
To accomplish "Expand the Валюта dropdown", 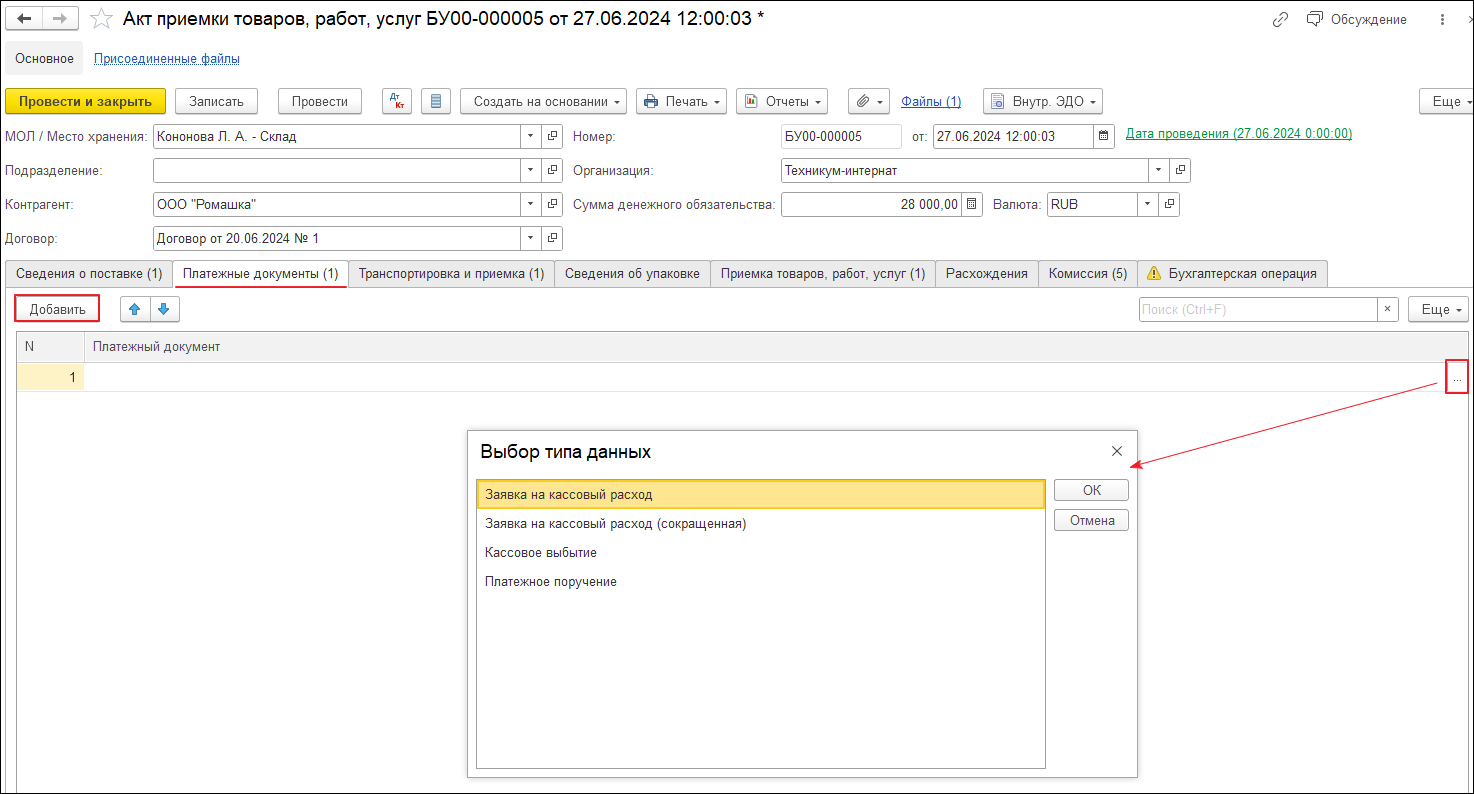I will pyautogui.click(x=1148, y=204).
